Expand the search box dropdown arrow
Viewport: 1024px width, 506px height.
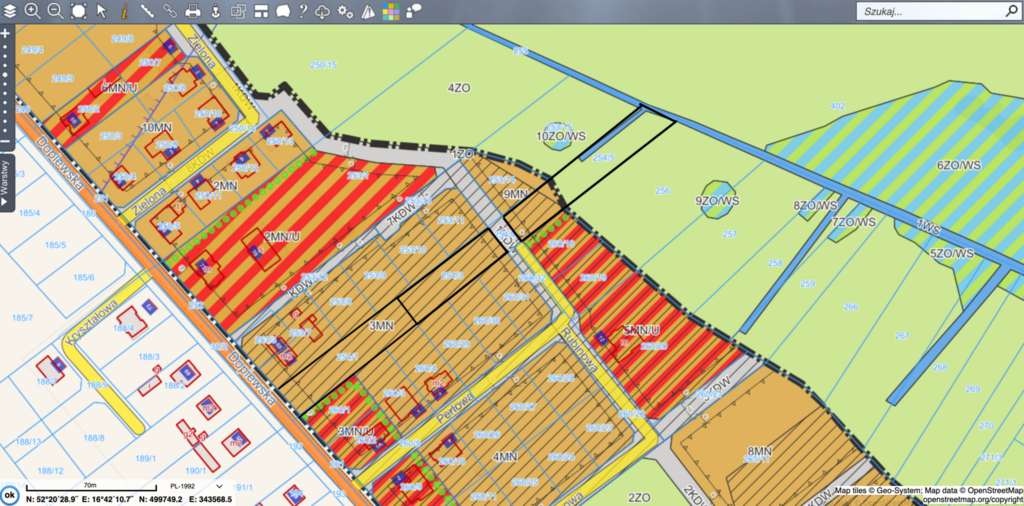(1011, 12)
